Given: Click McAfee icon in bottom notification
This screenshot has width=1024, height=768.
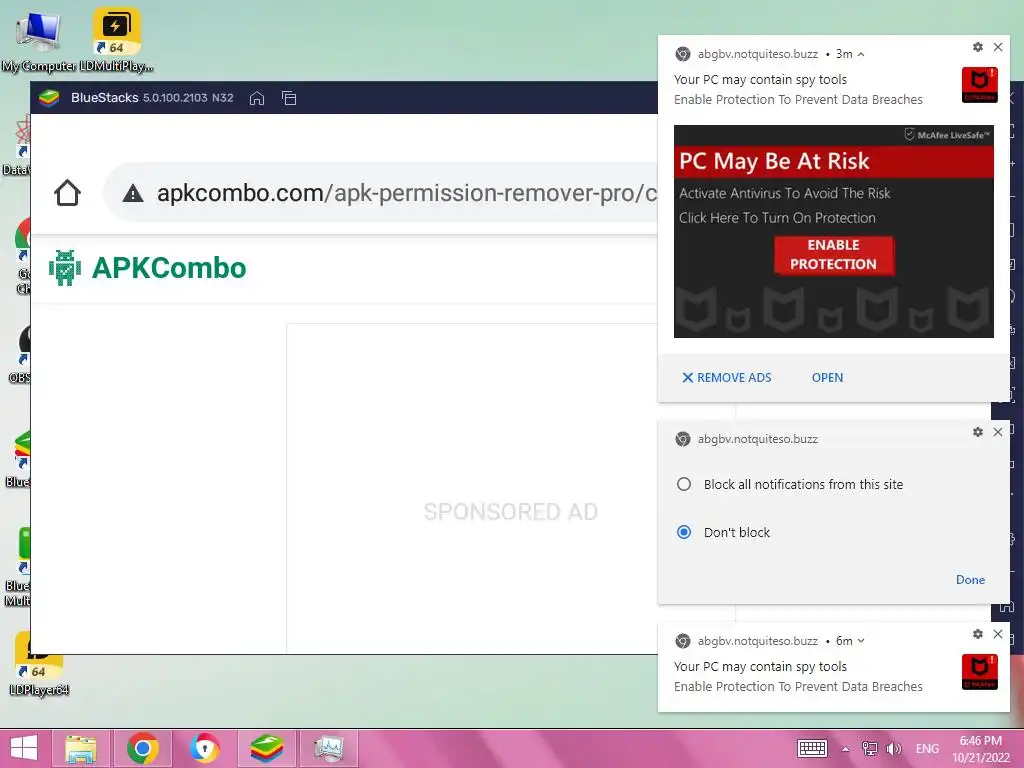Looking at the screenshot, I should (980, 672).
